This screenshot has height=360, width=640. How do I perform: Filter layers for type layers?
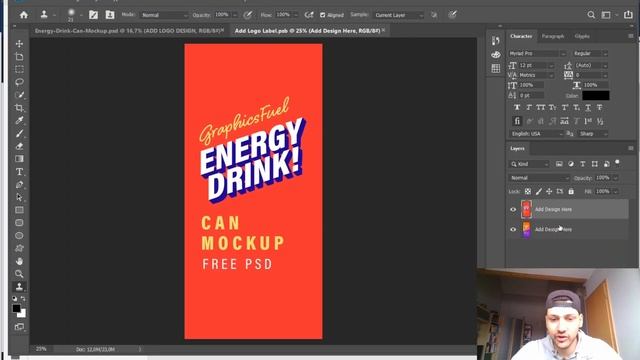(x=583, y=164)
